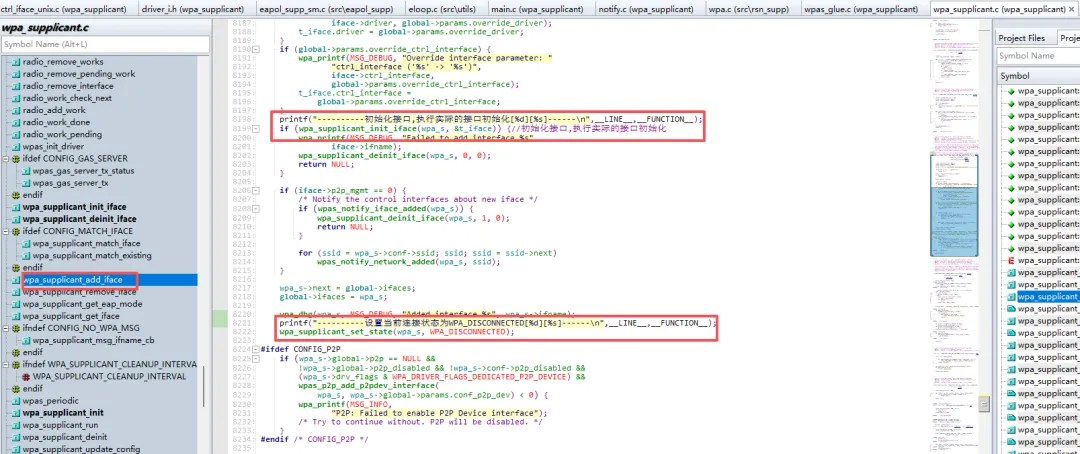Fold the code block at line 8190
Viewport: 1080px width, 454px height.
(256, 50)
